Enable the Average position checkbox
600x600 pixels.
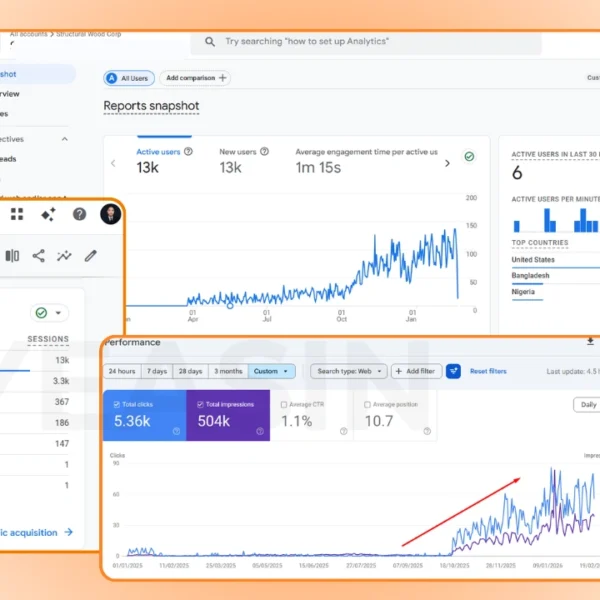coord(368,405)
